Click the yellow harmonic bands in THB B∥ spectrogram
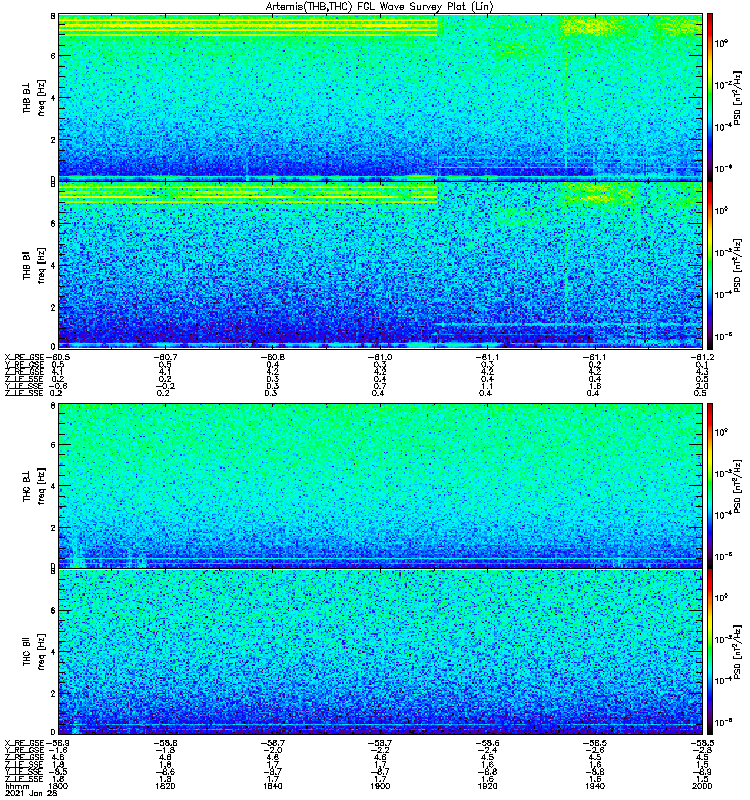The image size is (750, 800). [x=248, y=194]
